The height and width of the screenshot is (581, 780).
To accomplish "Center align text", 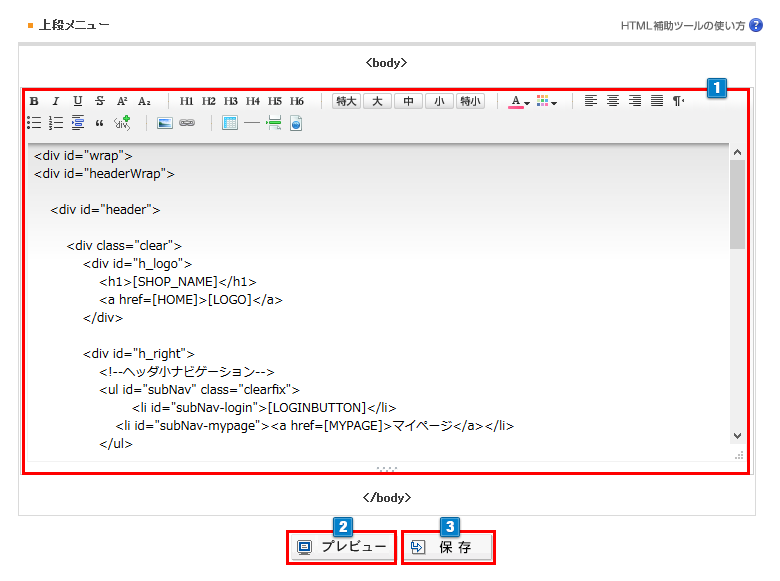I will click(613, 101).
